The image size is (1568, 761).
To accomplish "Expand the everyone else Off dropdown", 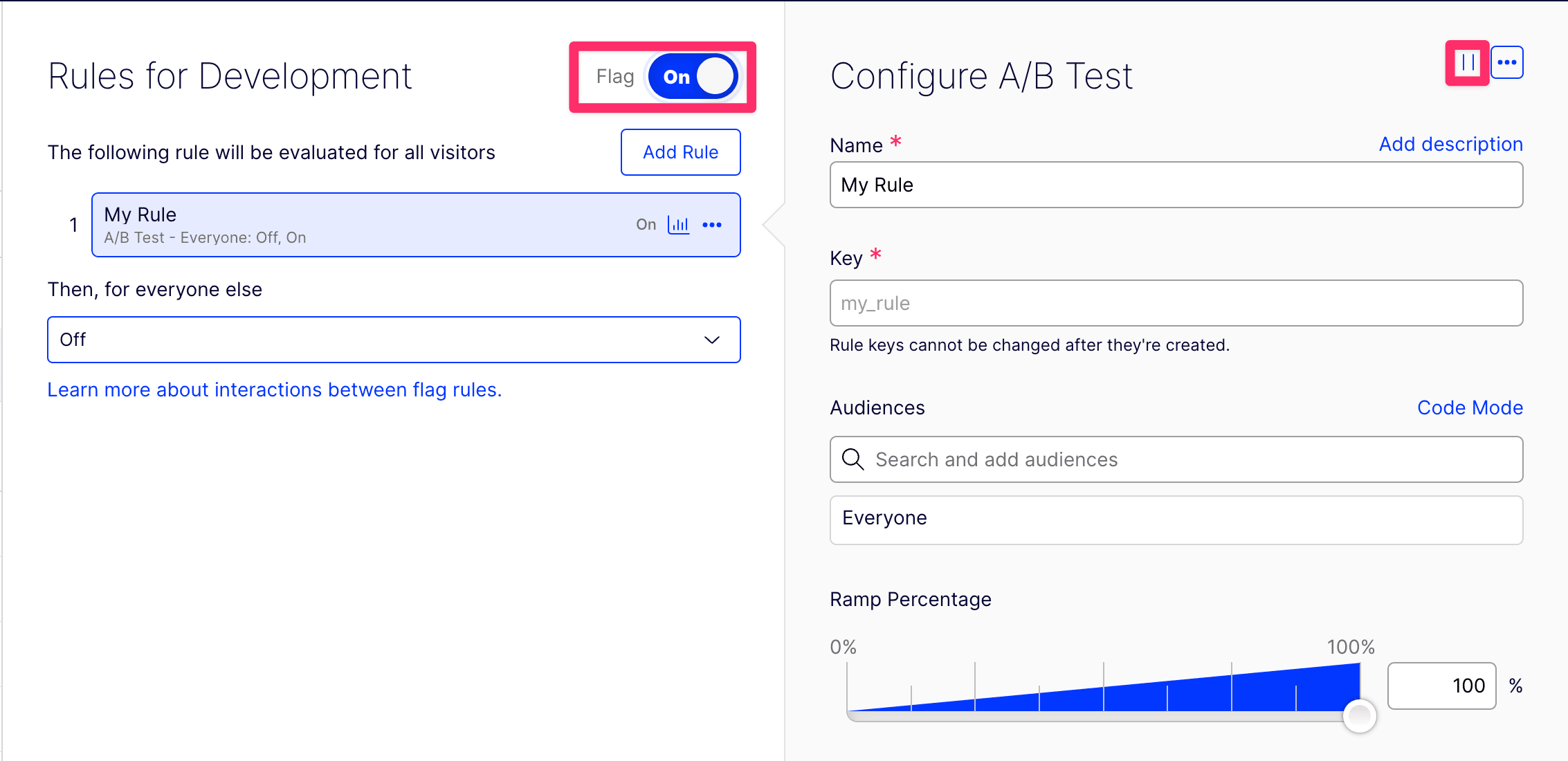I will [394, 340].
